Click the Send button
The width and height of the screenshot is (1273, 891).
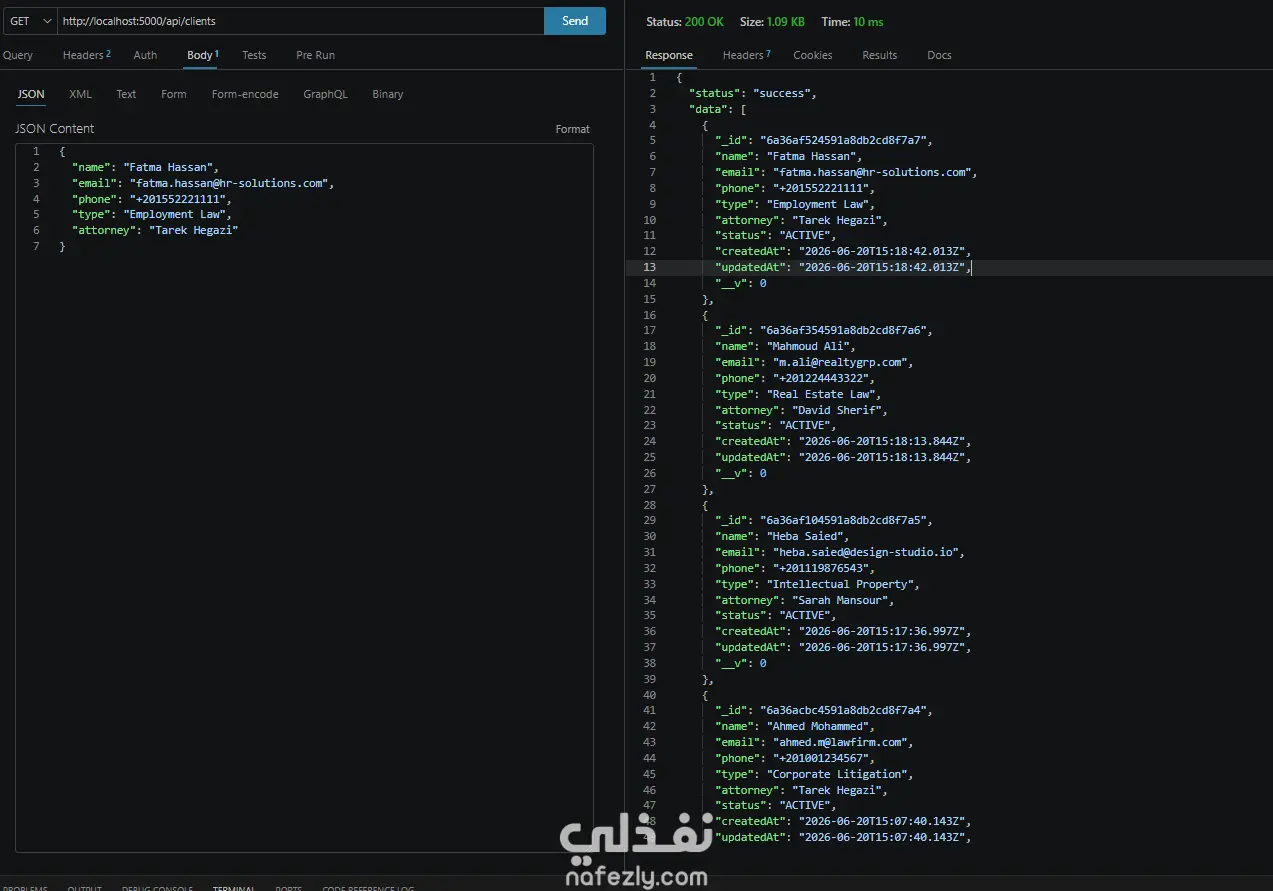(575, 21)
